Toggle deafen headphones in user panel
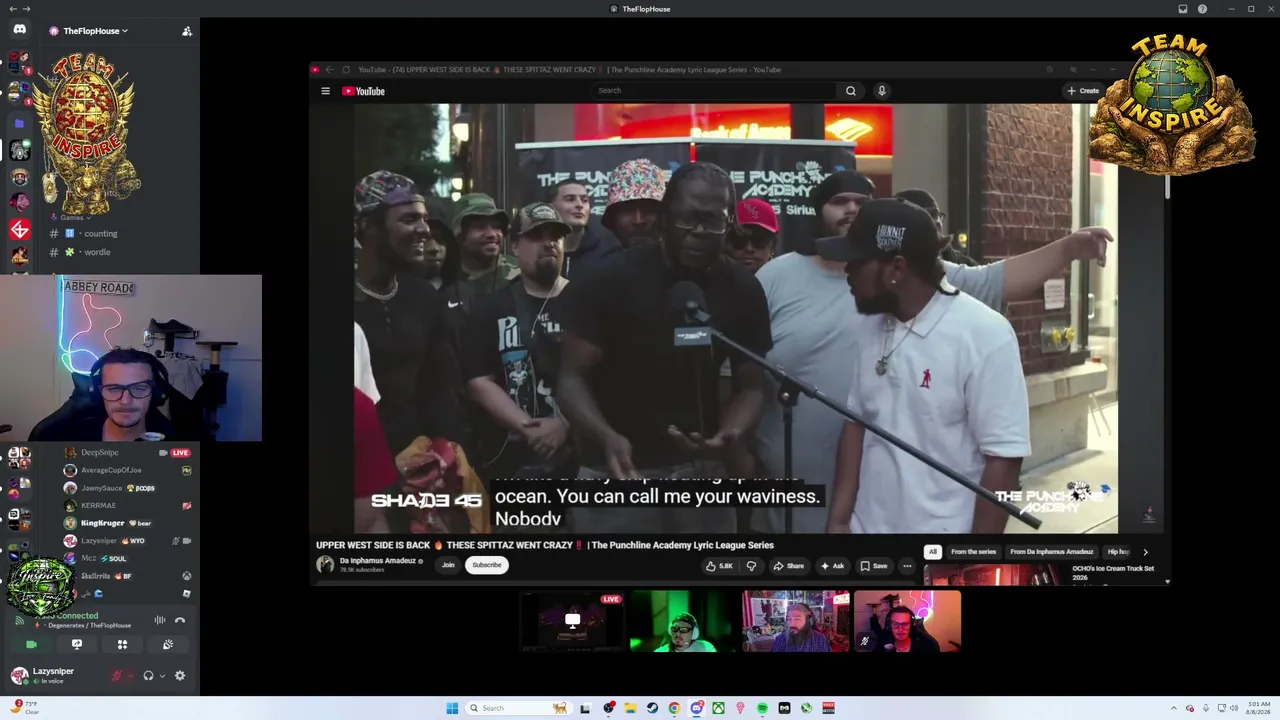This screenshot has height=720, width=1280. [x=148, y=676]
